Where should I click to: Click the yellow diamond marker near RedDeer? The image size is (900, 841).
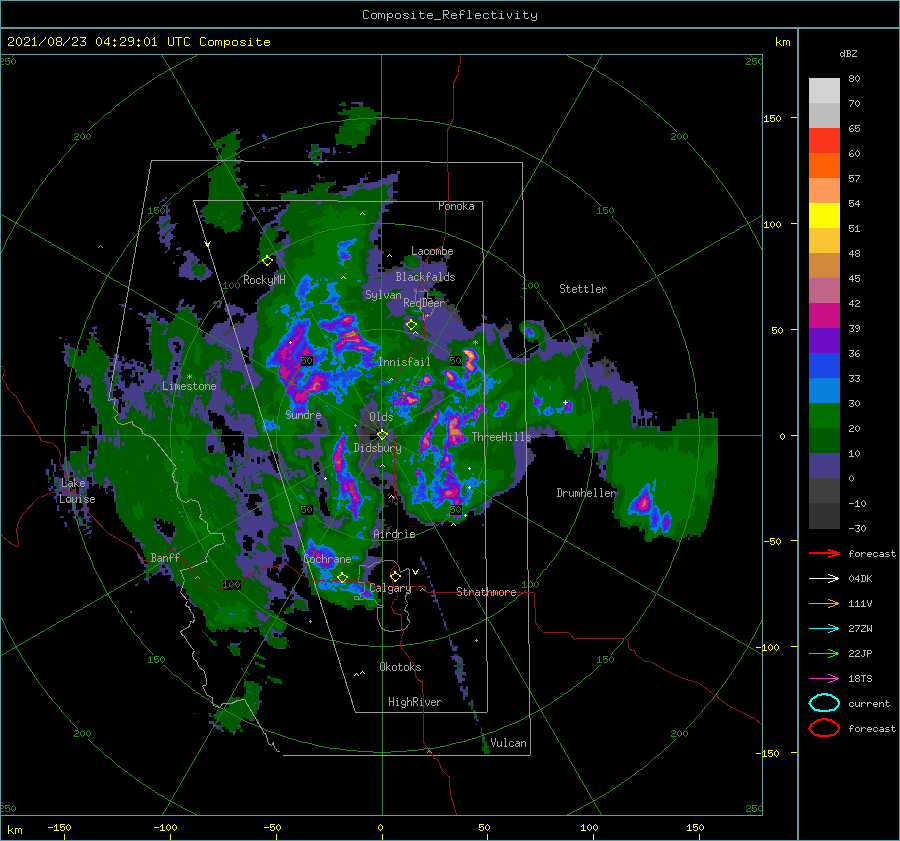(x=411, y=325)
